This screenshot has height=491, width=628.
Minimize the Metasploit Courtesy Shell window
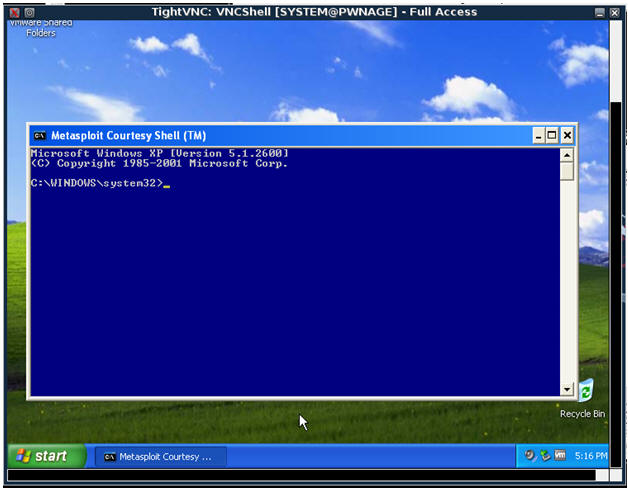[x=539, y=136]
